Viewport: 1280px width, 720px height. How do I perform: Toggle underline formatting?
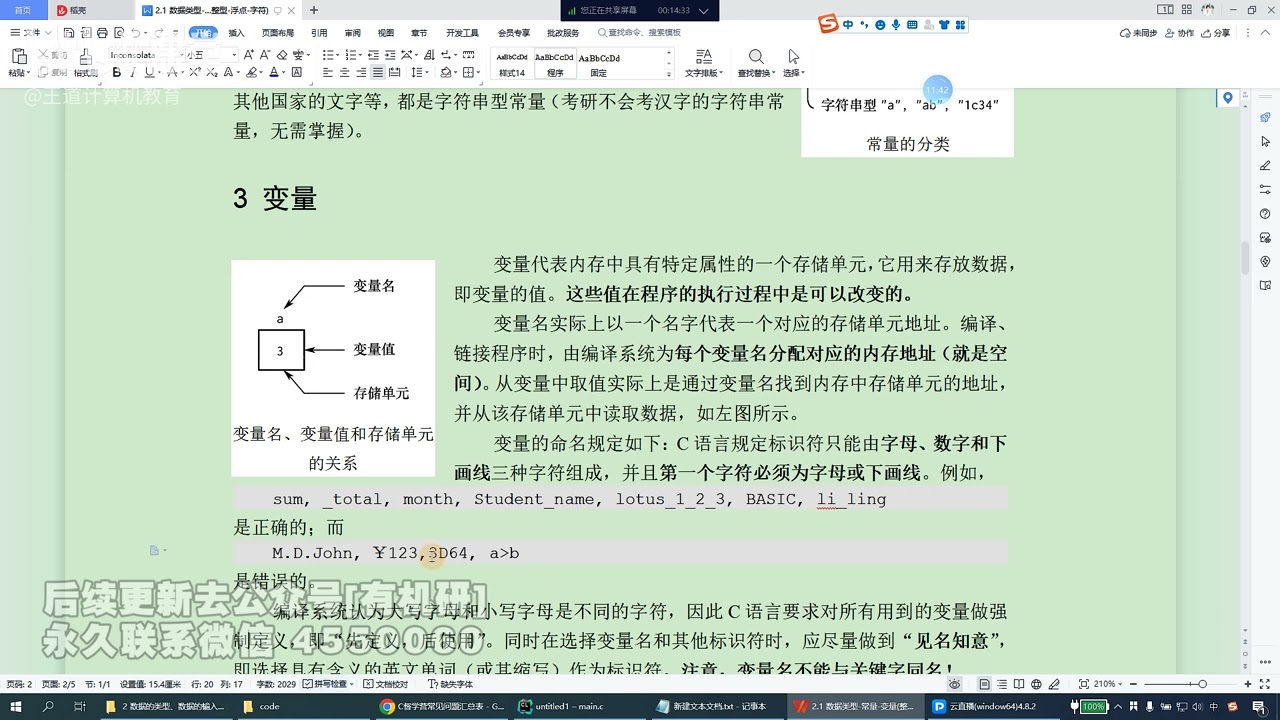coord(149,72)
